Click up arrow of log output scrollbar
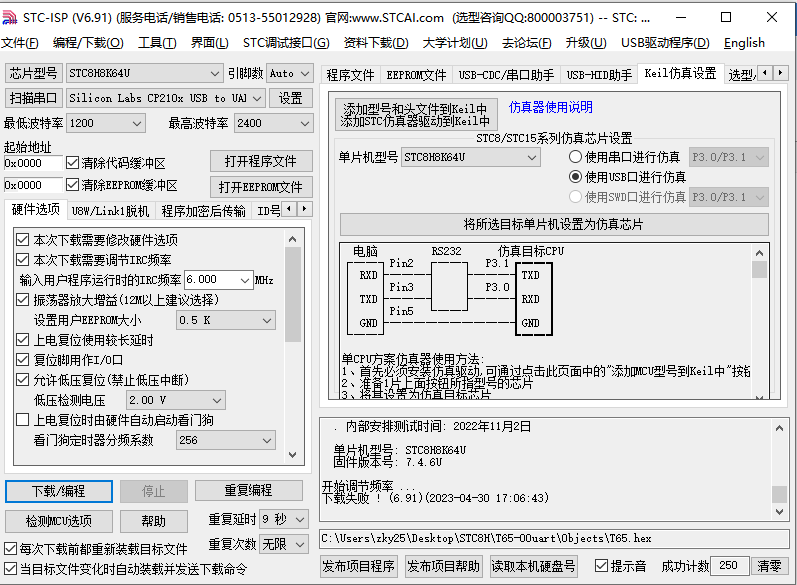This screenshot has width=797, height=585. (779, 428)
